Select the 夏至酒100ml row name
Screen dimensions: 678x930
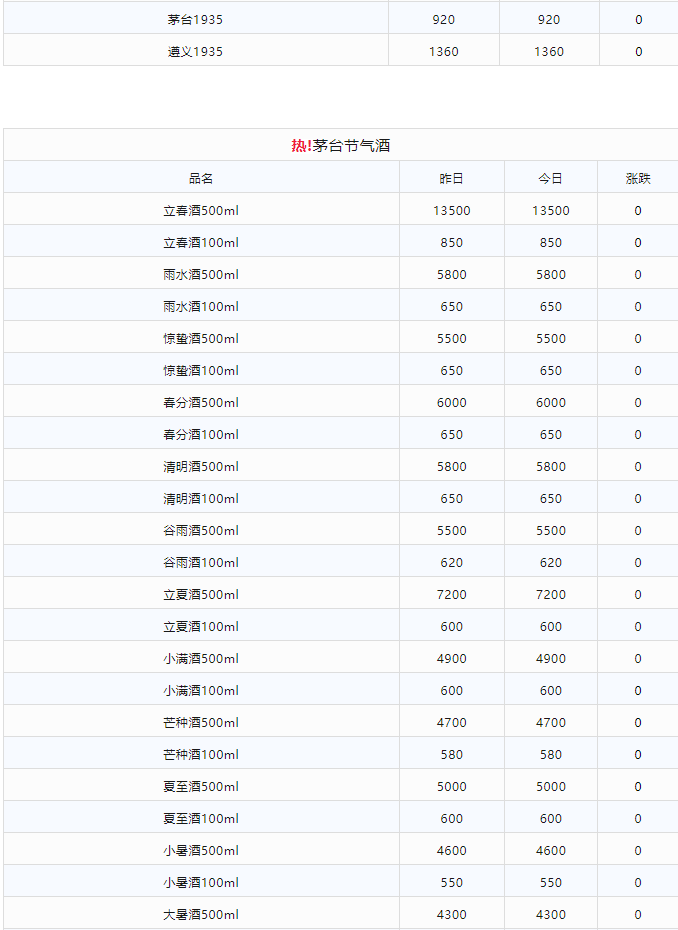pyautogui.click(x=201, y=819)
